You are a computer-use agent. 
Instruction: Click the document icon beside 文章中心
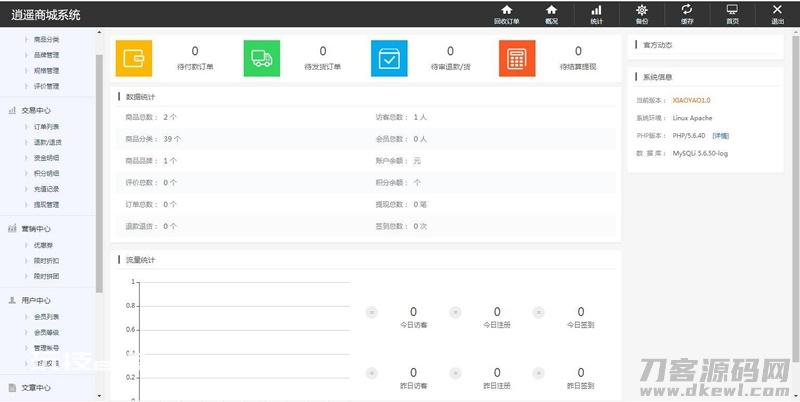coord(12,387)
